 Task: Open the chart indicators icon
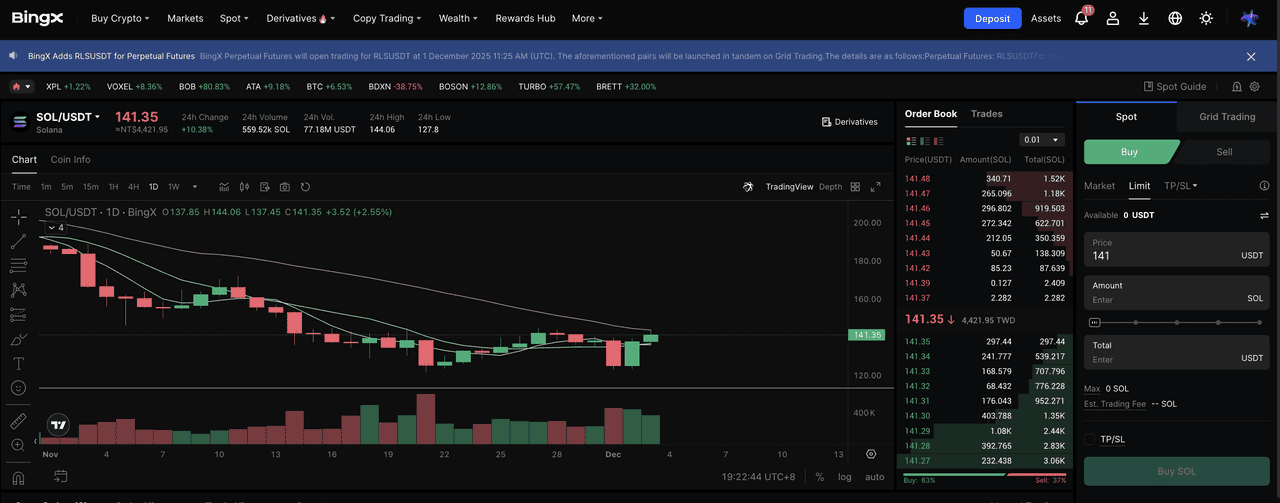(223, 187)
